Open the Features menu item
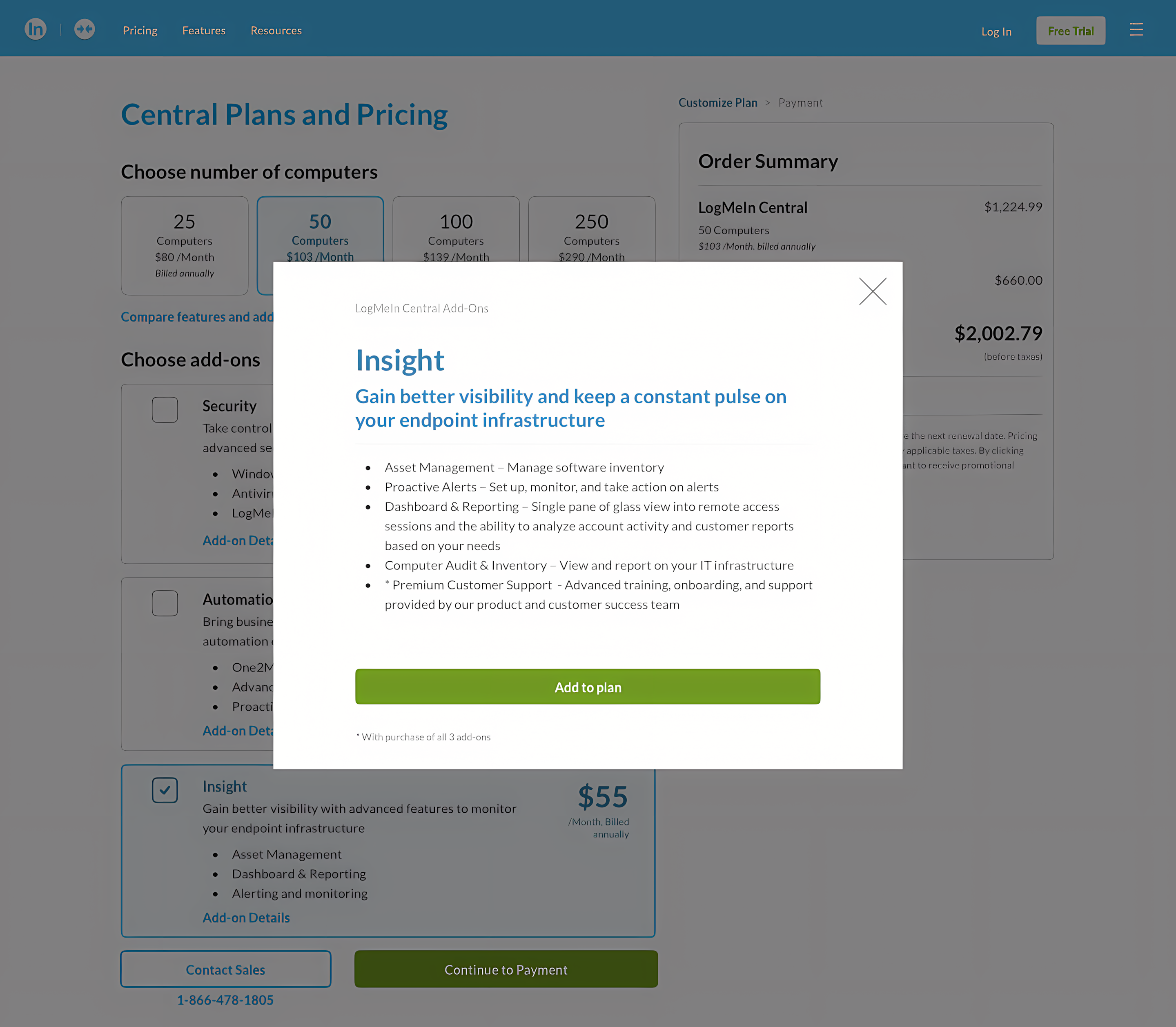 coord(203,30)
